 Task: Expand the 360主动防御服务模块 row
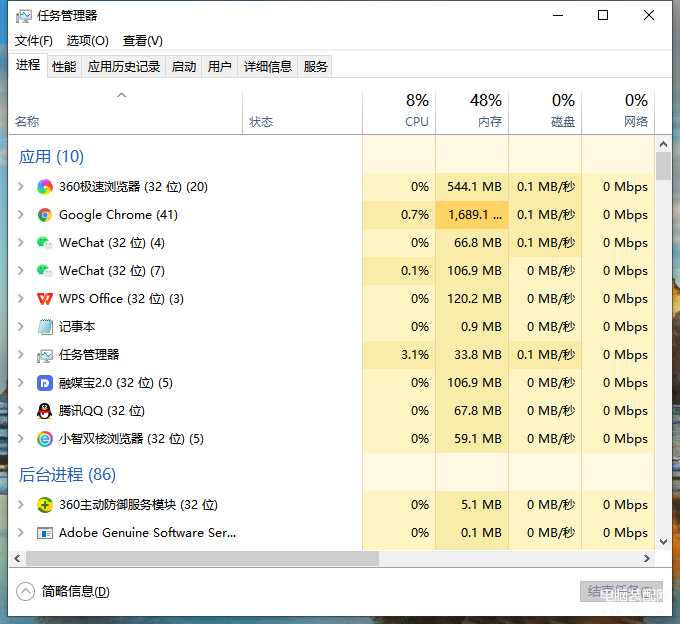[20, 505]
